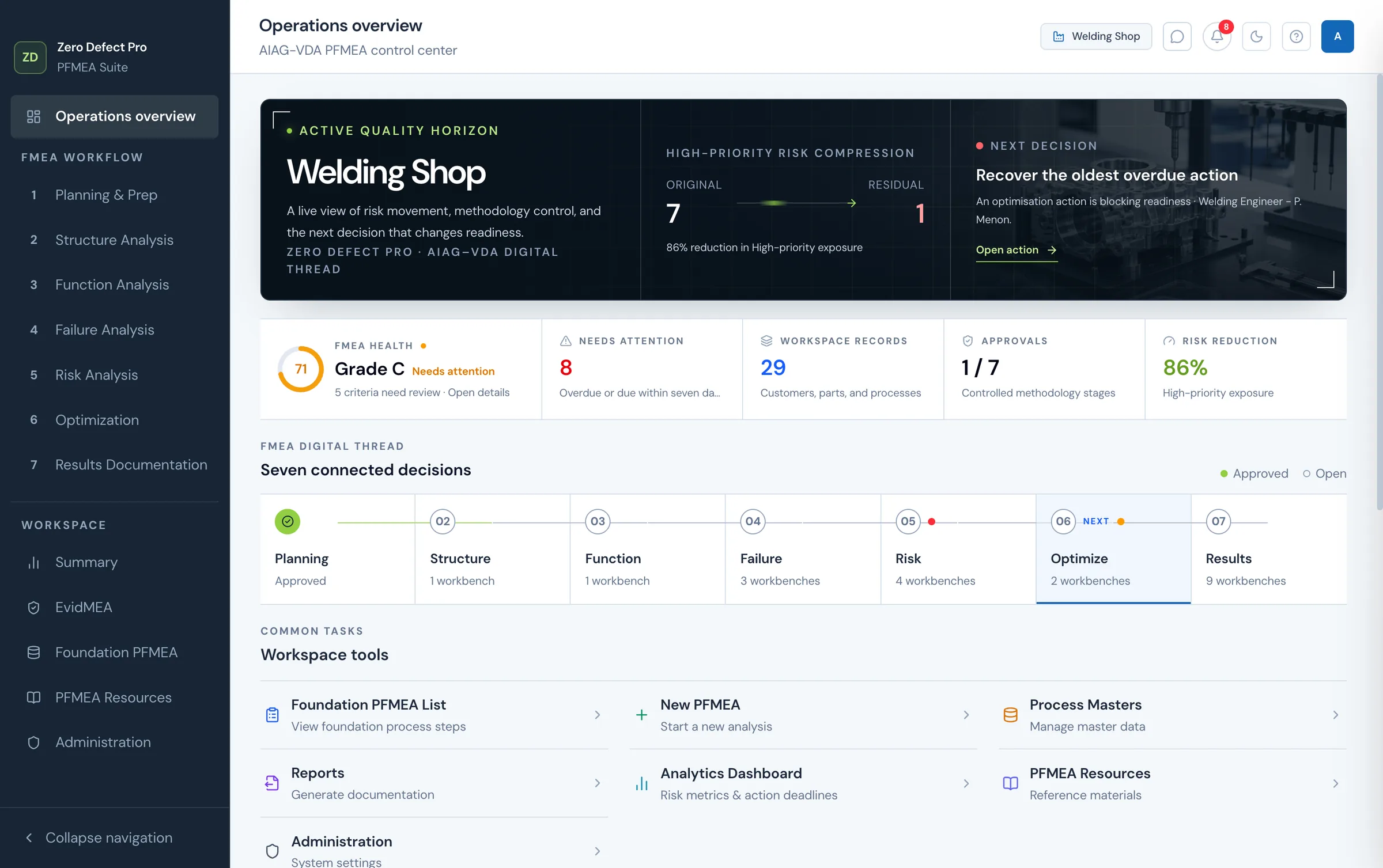Expand workspace tools Administration chevron
Image resolution: width=1383 pixels, height=868 pixels.
click(598, 851)
